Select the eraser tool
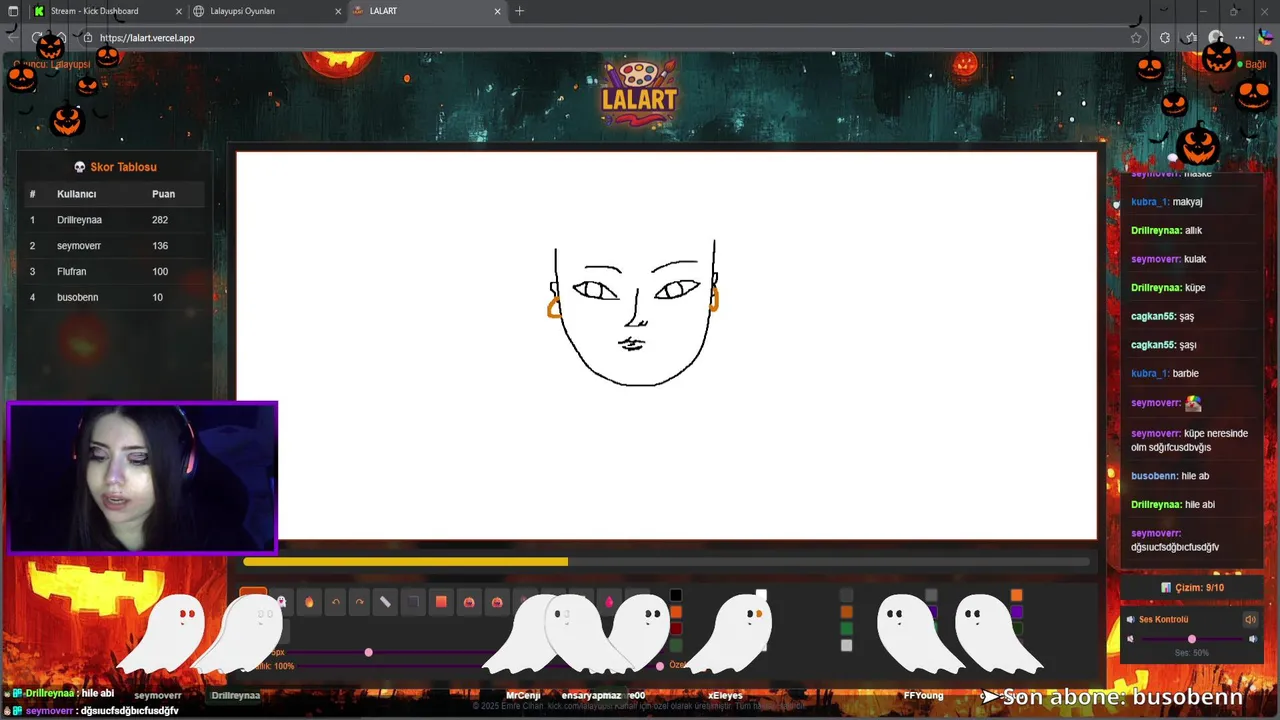This screenshot has width=1280, height=720. click(385, 602)
